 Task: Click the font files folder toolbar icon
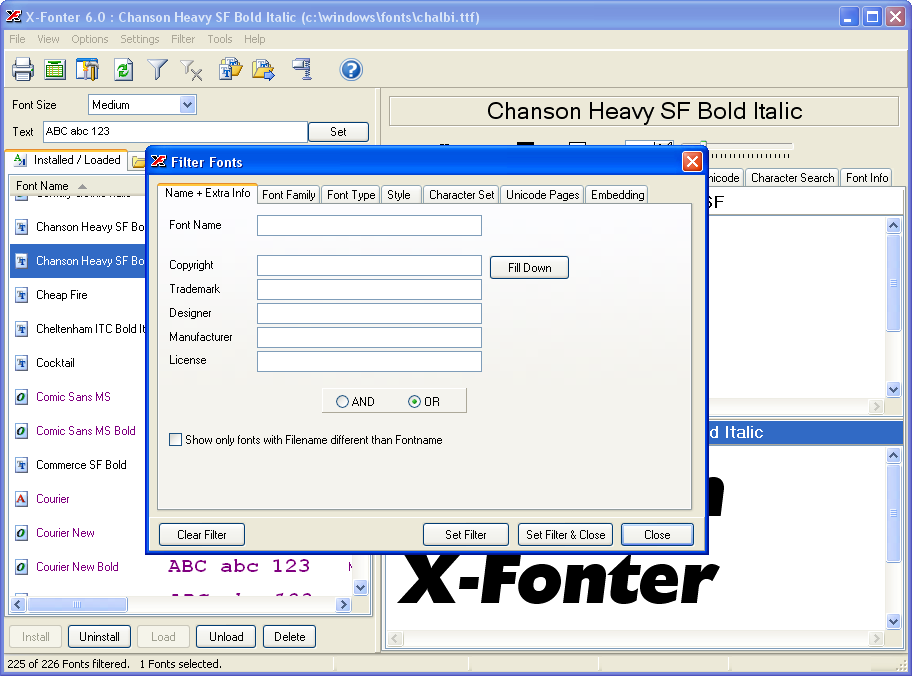coord(230,69)
